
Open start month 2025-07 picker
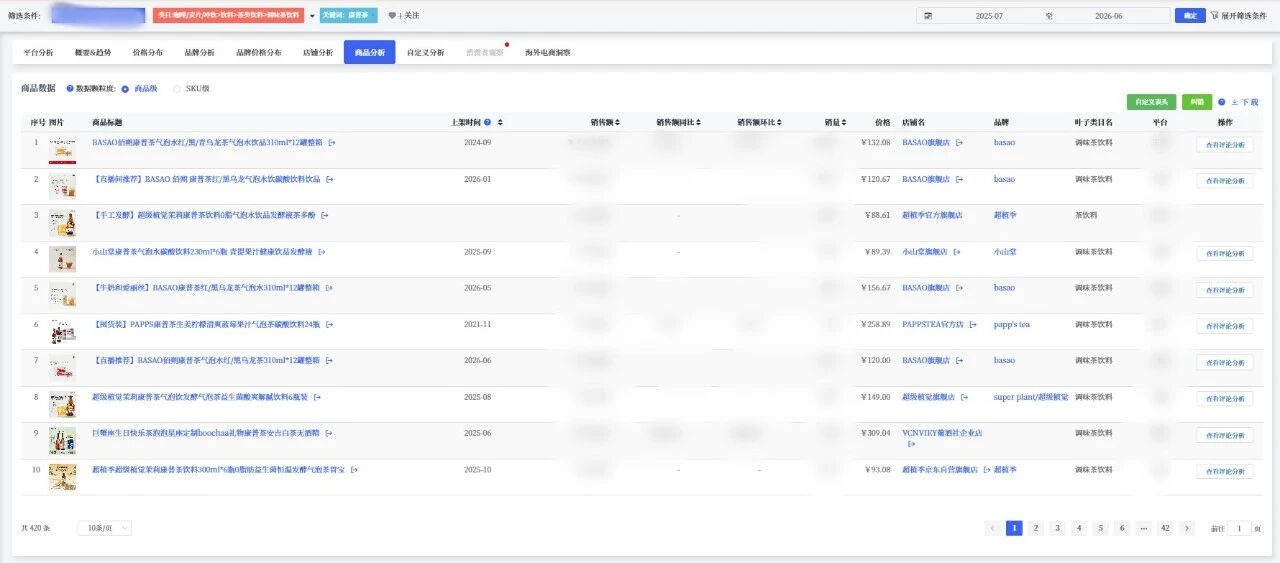pyautogui.click(x=989, y=16)
